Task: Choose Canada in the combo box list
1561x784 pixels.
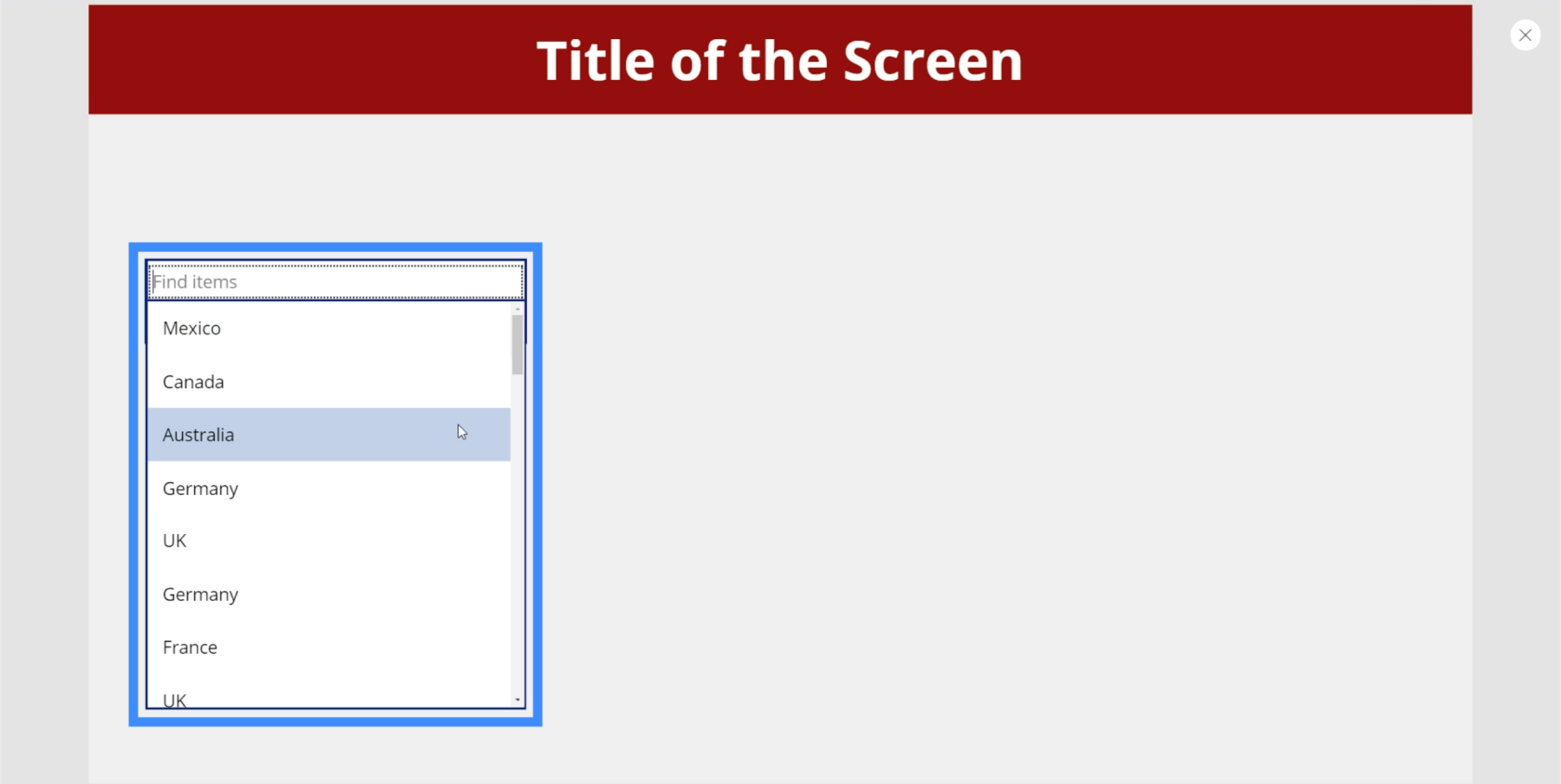Action: click(329, 382)
